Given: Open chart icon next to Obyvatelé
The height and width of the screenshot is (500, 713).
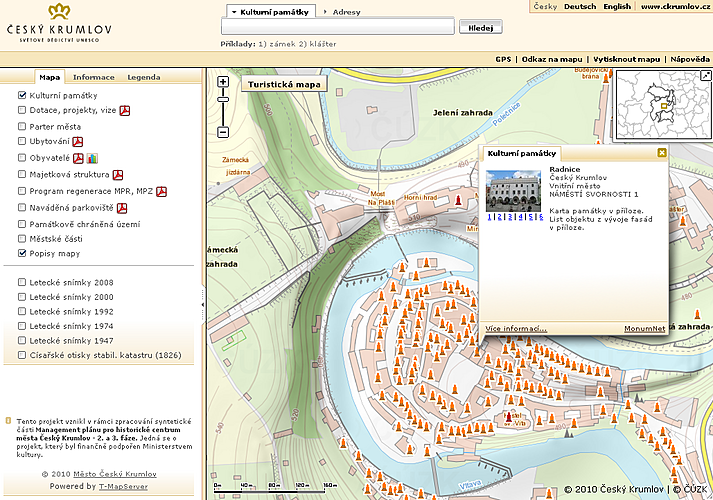Looking at the screenshot, I should click(x=92, y=158).
